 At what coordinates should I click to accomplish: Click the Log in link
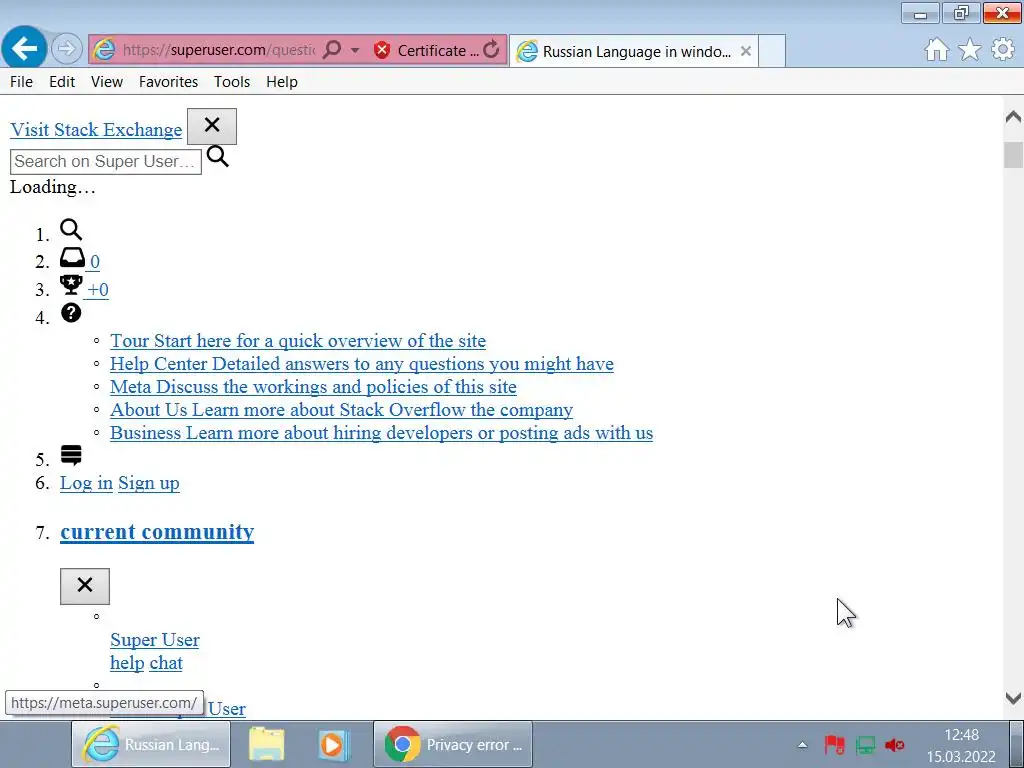[86, 483]
